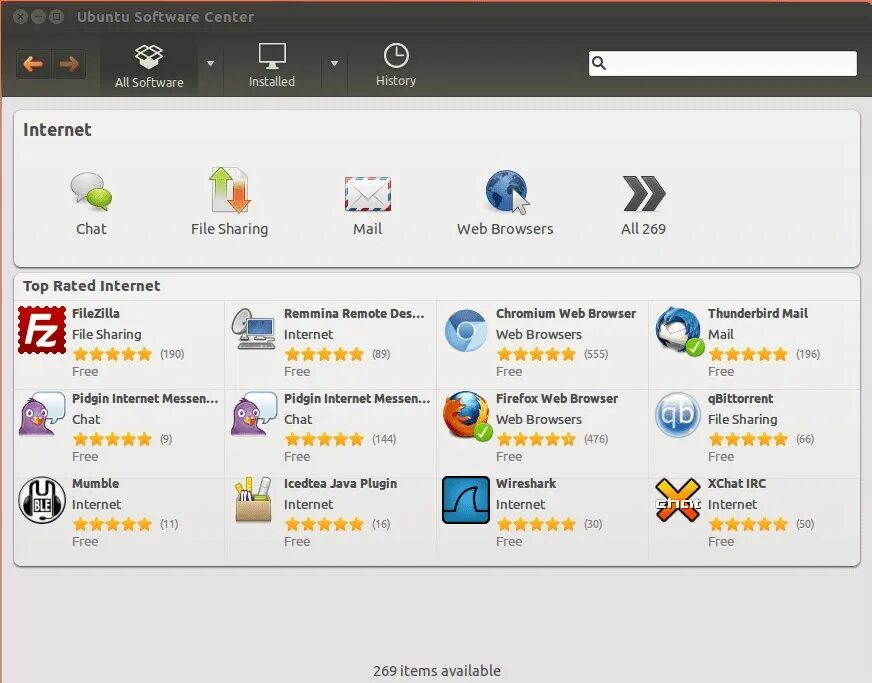872x683 pixels.
Task: Click the FileZilla app icon
Action: 42,330
